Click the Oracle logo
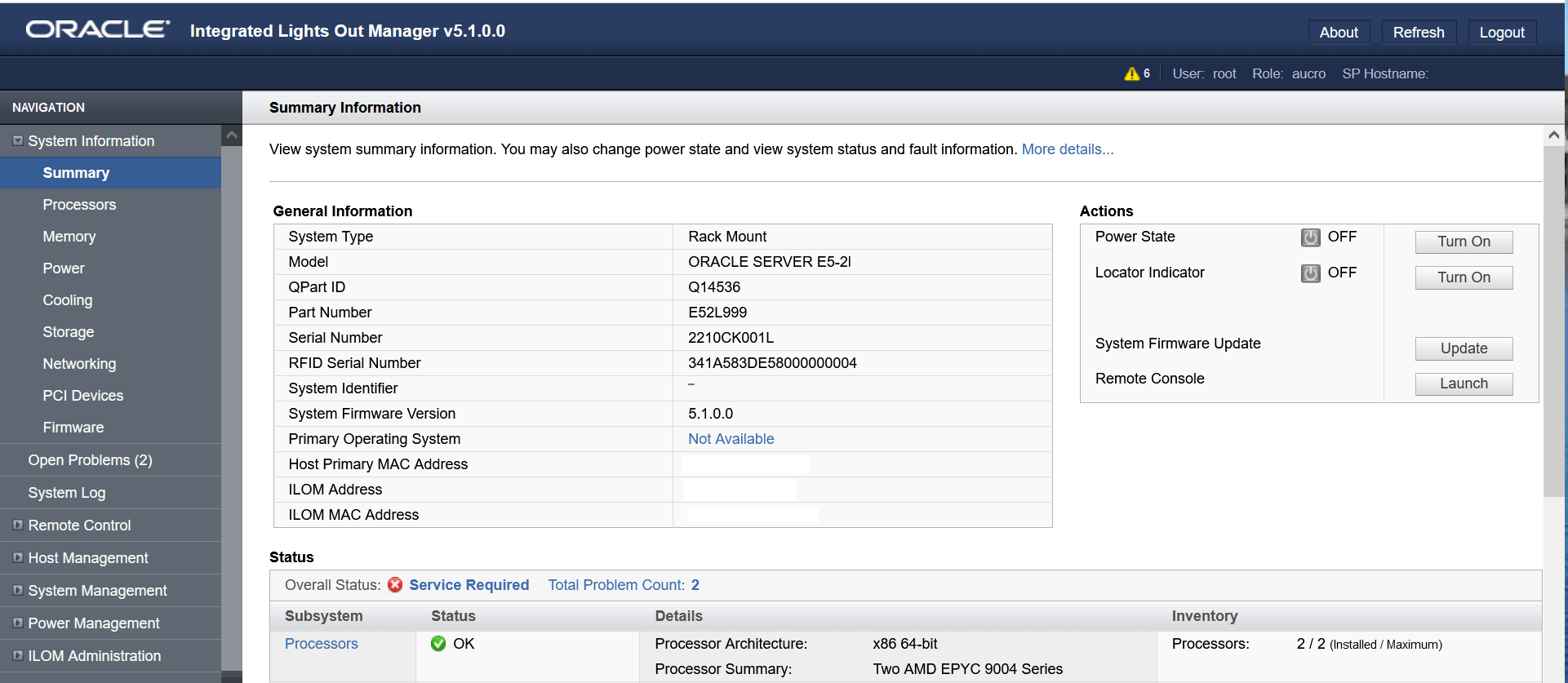 pyautogui.click(x=98, y=30)
